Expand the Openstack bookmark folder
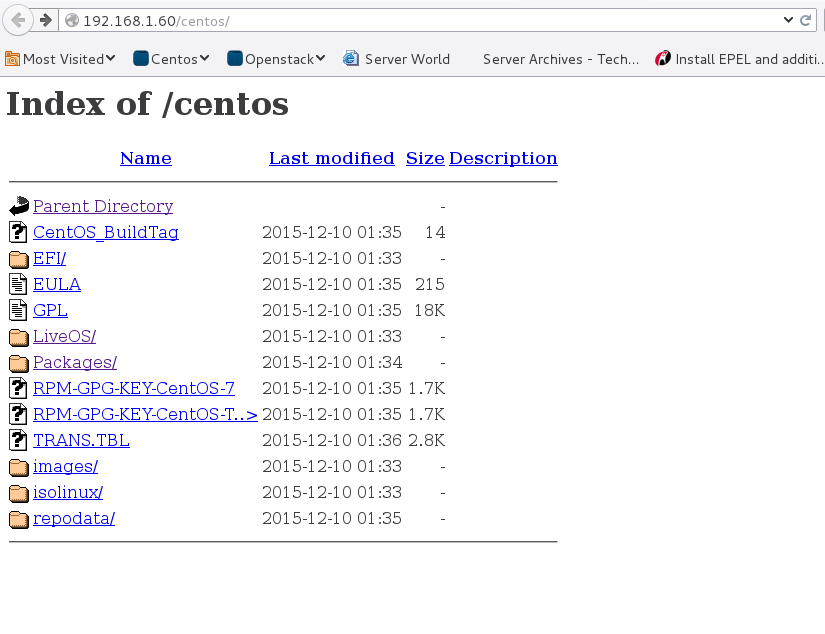The height and width of the screenshot is (634, 825). pos(276,59)
